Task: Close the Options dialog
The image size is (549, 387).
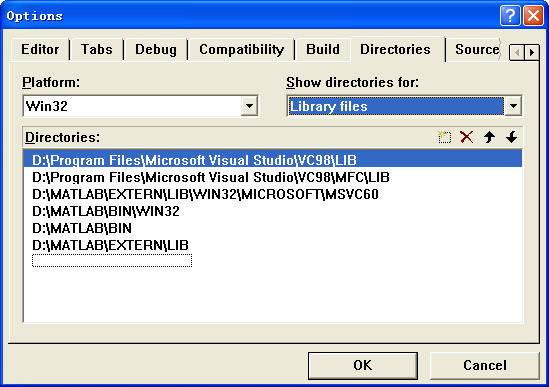Action: click(533, 16)
